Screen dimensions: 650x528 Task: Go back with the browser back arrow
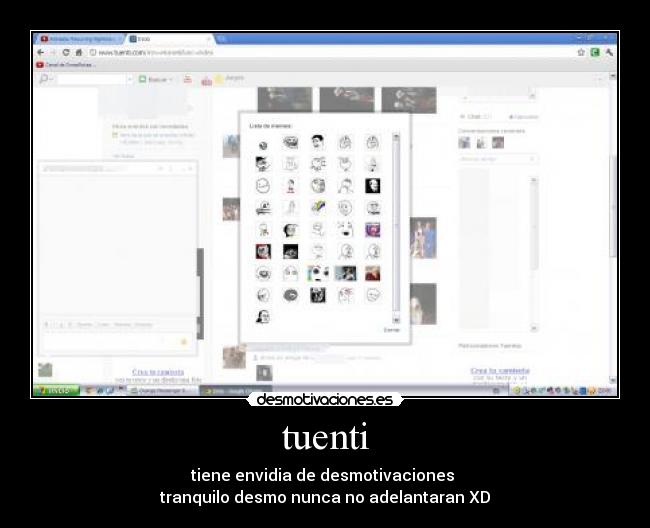(x=41, y=52)
